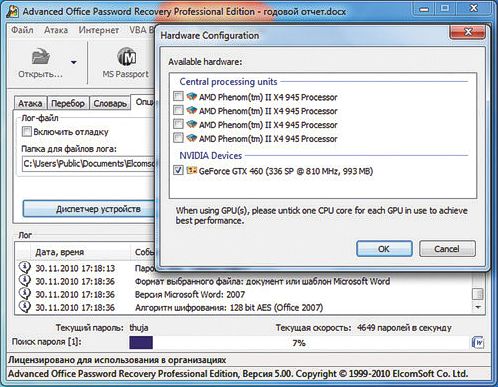Enable the third AMD Phenom CPU checkbox
This screenshot has height=387, width=498.
point(178,124)
